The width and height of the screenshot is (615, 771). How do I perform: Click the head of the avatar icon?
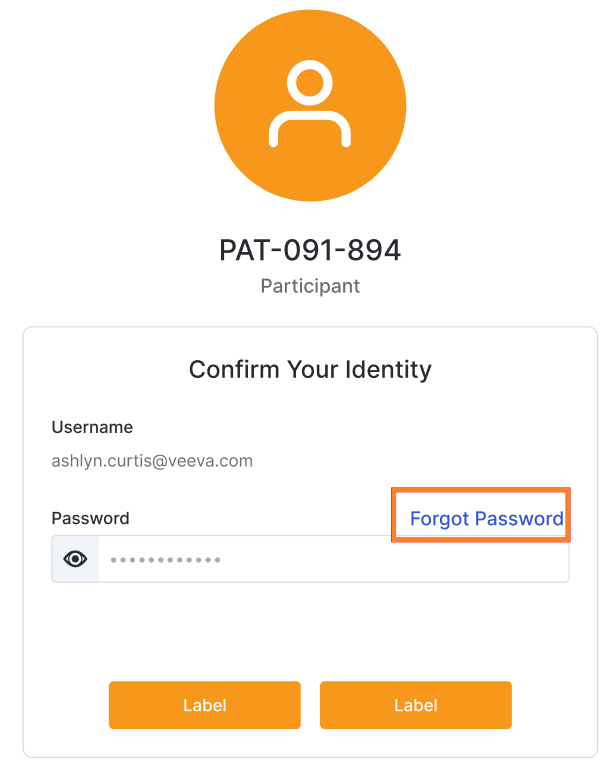click(310, 80)
